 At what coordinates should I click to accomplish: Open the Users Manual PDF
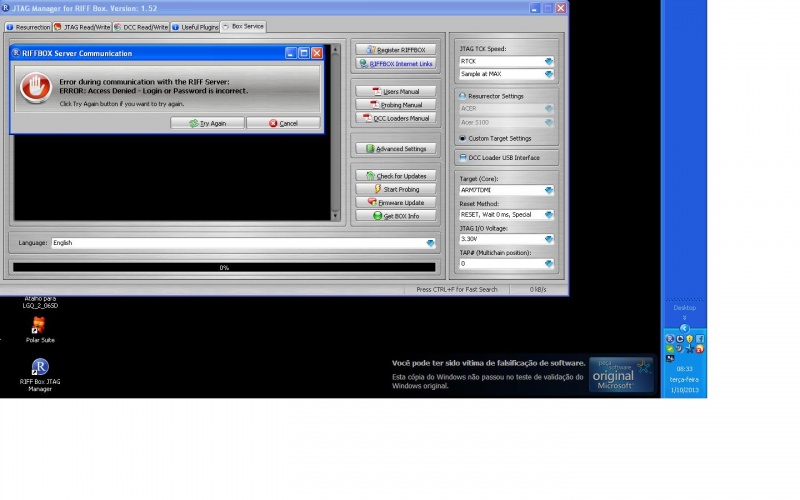(x=396, y=91)
